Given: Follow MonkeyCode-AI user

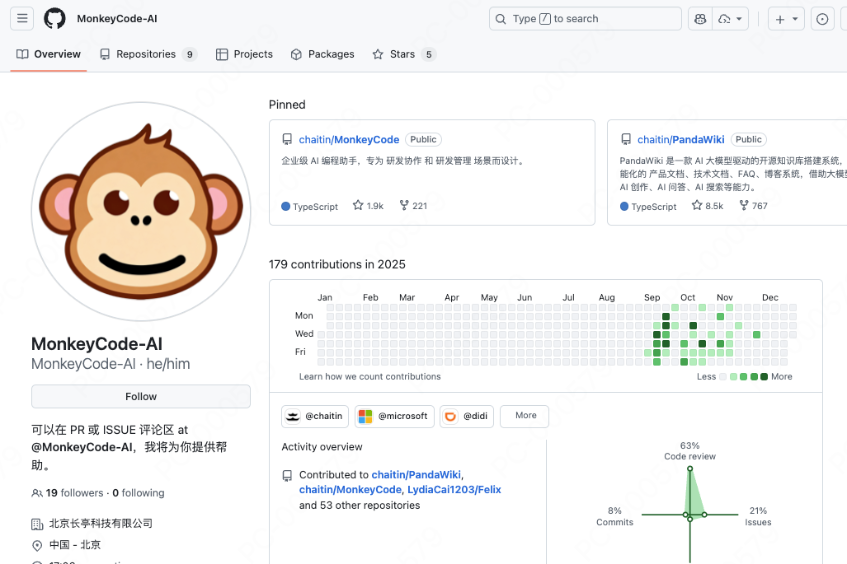Looking at the screenshot, I should point(141,397).
